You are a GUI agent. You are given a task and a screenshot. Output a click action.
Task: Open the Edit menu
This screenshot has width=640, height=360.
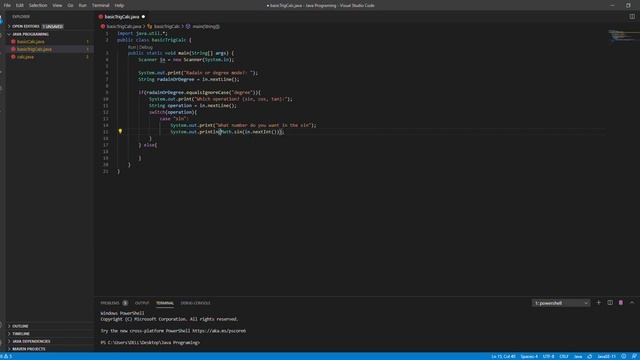20,6
